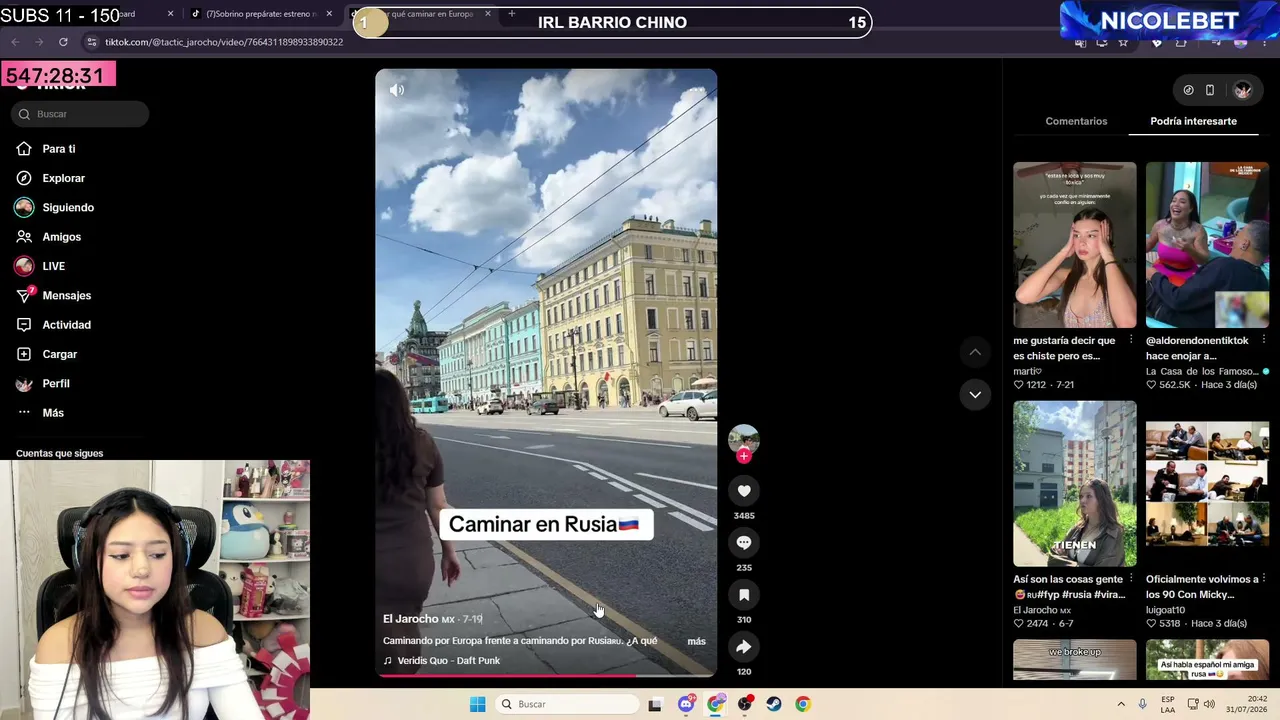Select the Podría interesarte tab

tap(1193, 121)
